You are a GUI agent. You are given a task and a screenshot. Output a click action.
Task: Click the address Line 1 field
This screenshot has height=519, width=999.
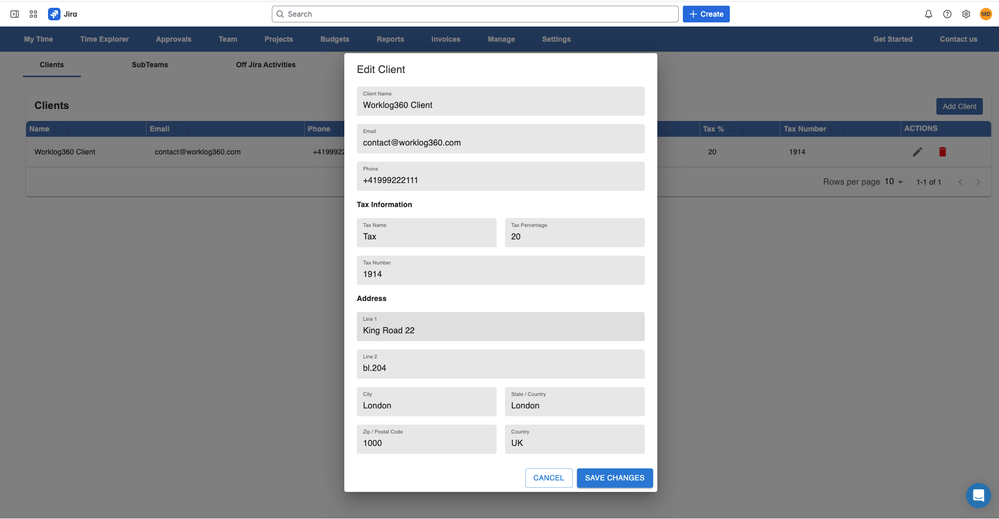point(501,327)
